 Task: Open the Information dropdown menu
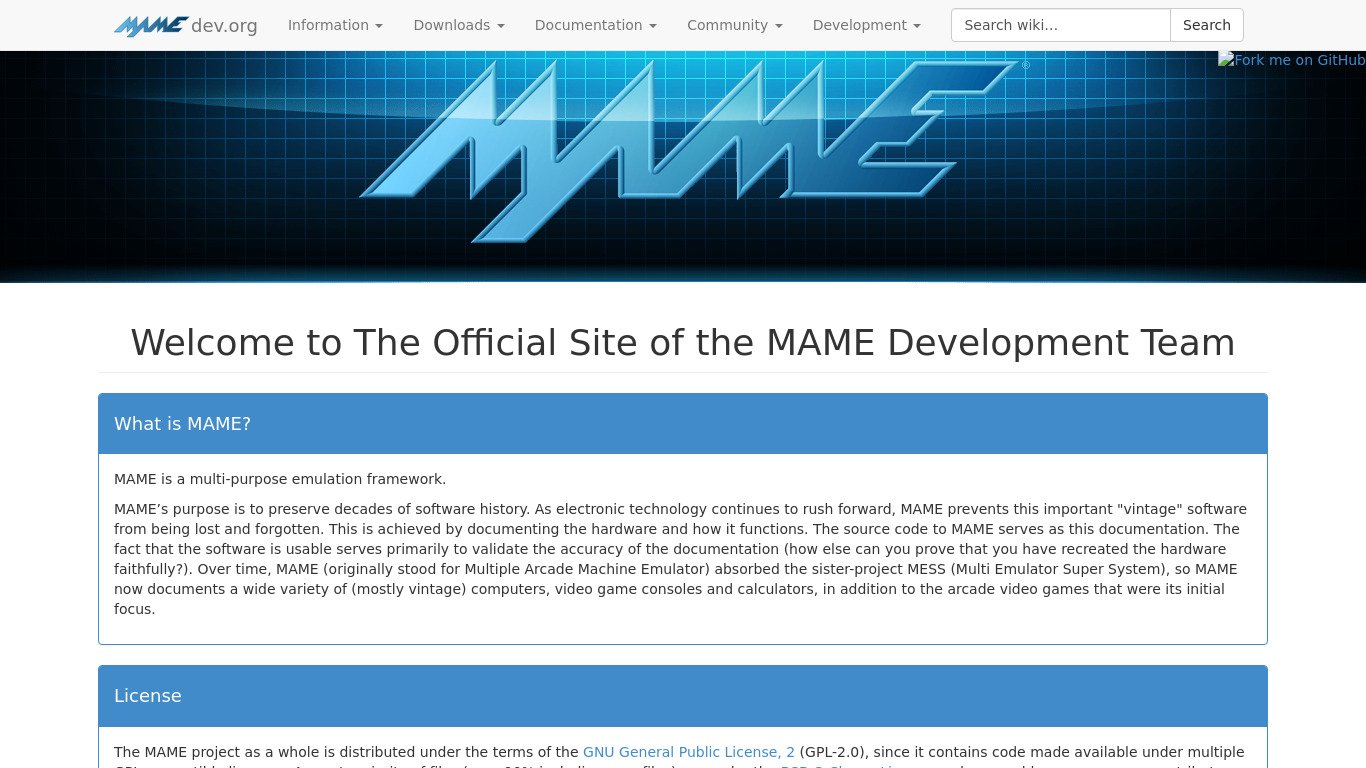[335, 25]
